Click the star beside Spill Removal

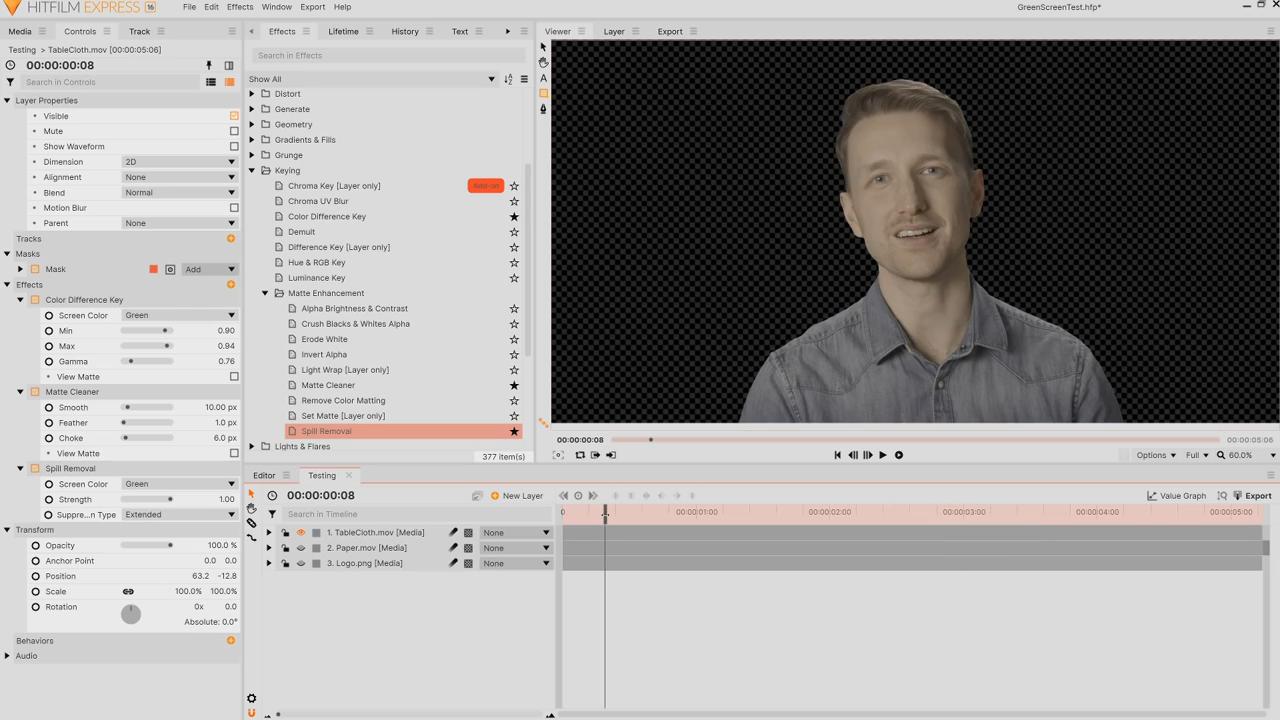coord(514,432)
